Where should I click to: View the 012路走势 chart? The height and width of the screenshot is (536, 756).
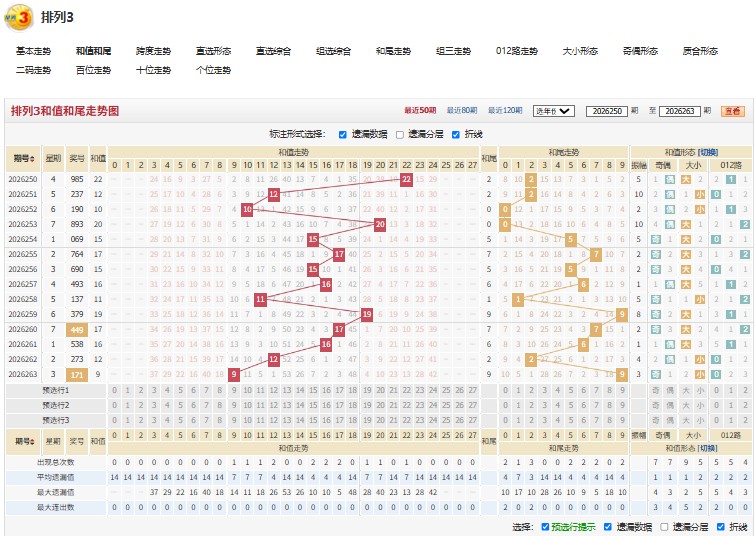516,51
